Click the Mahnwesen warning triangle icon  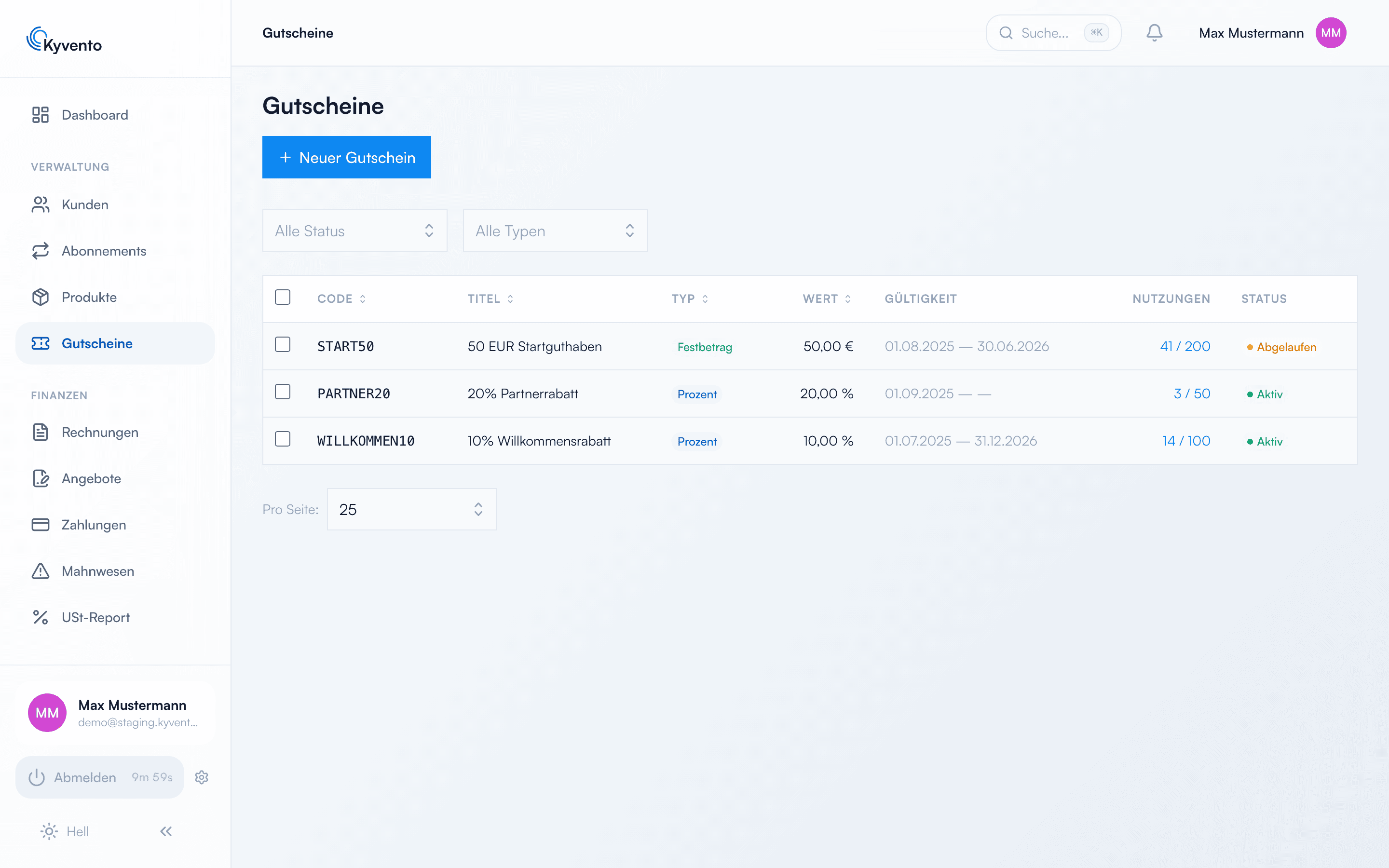pos(40,570)
